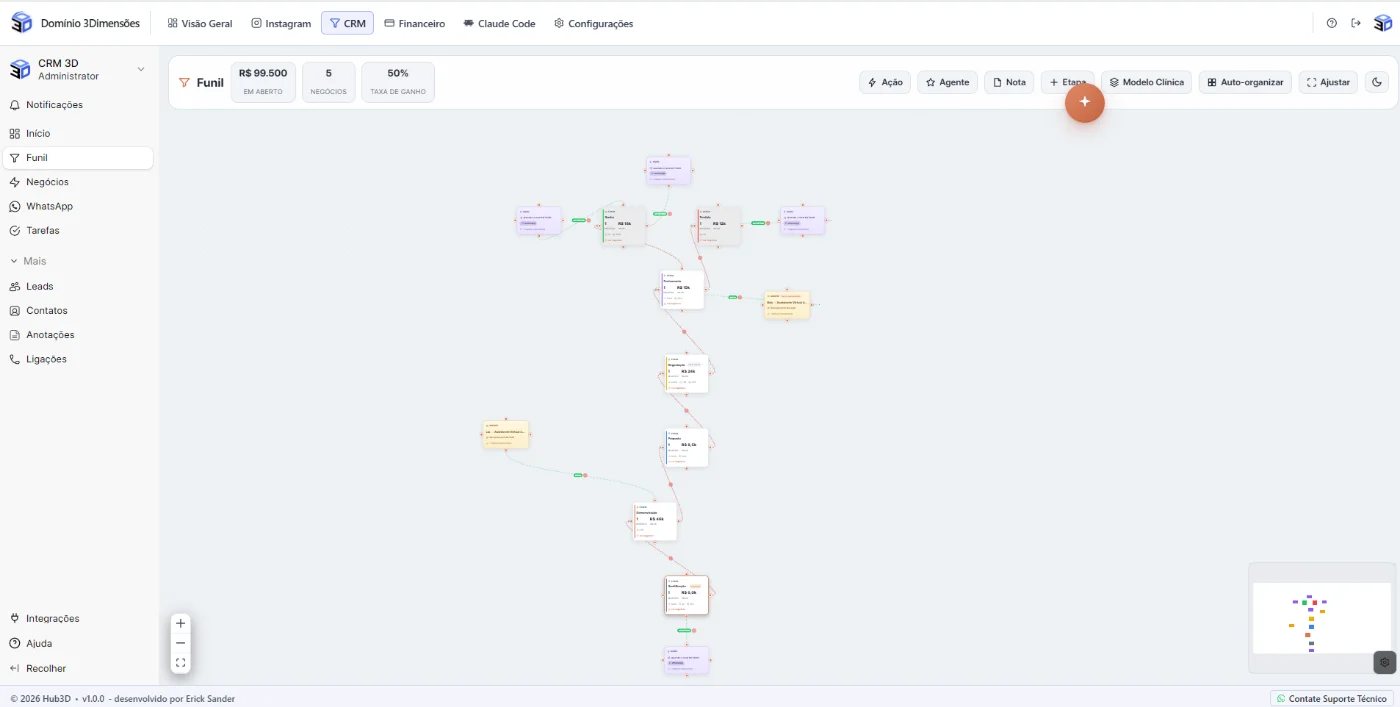Viewport: 1400px width, 707px height.
Task: Click the fit-view icon below zoom controls
Action: 180,662
